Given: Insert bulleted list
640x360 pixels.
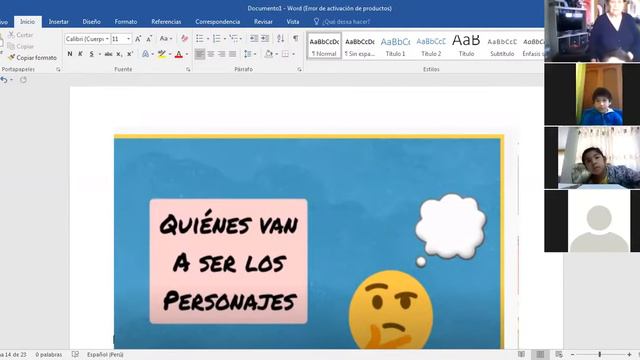Looking at the screenshot, I should pos(200,38).
